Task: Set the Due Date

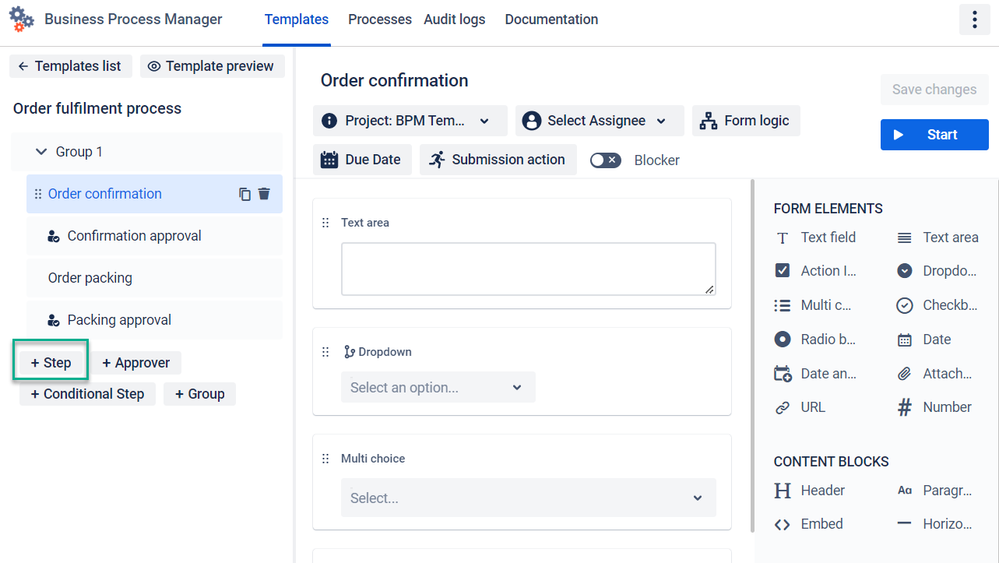Action: tap(362, 159)
